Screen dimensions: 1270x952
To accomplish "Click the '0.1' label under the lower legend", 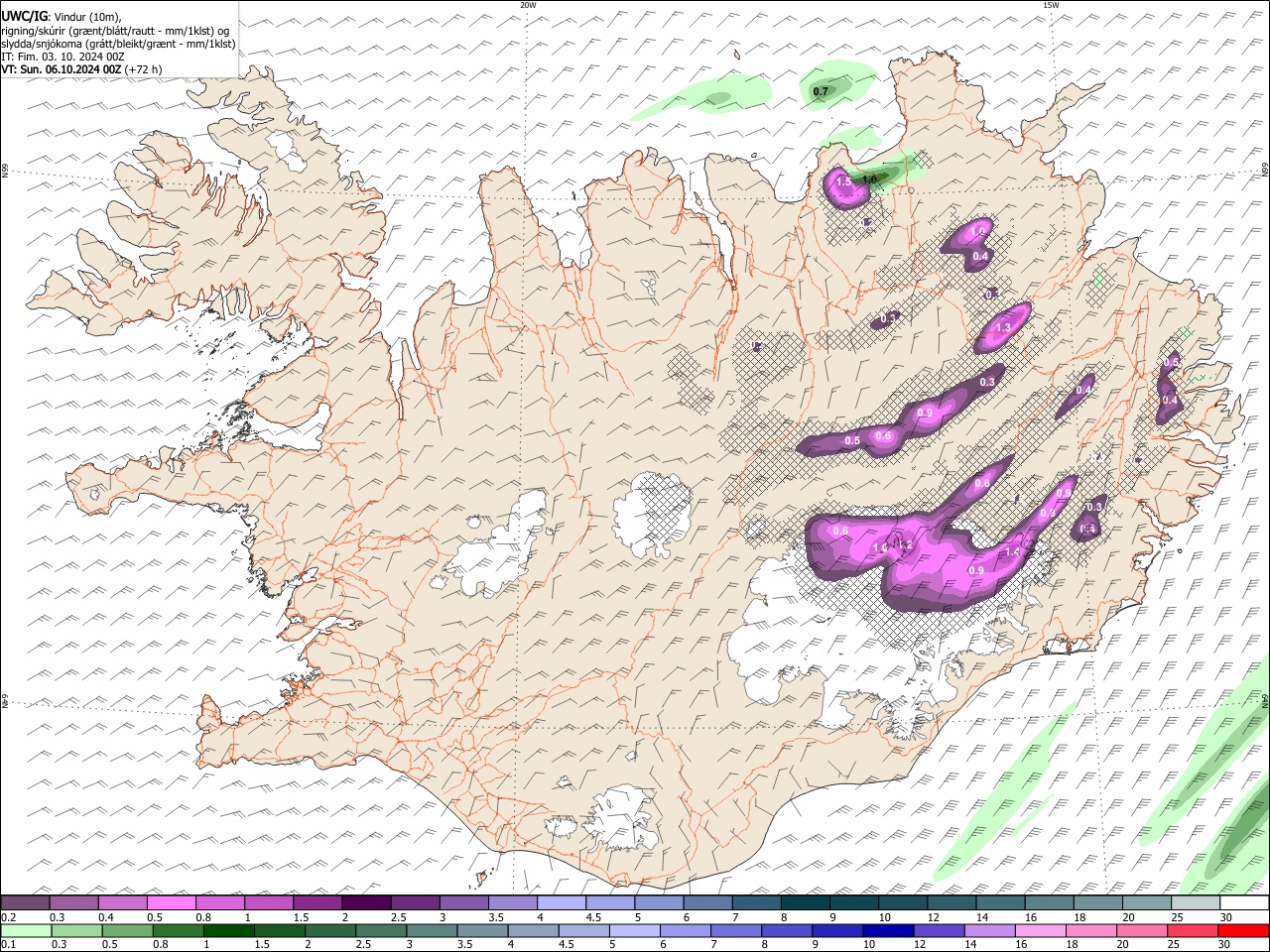I will coord(8,944).
